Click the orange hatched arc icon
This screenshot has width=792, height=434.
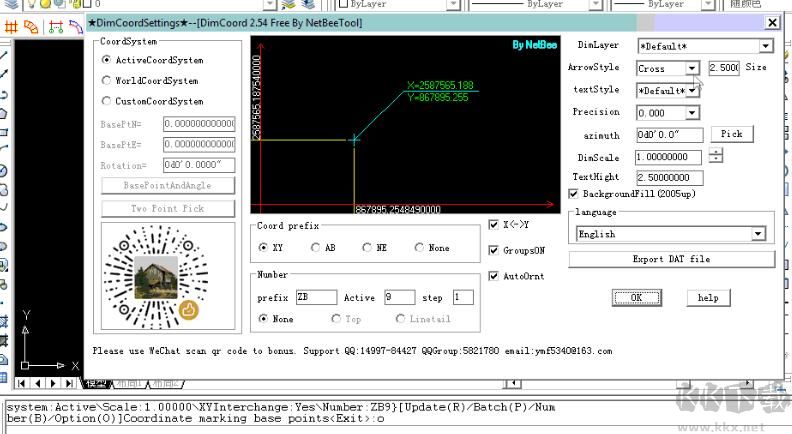pos(32,26)
